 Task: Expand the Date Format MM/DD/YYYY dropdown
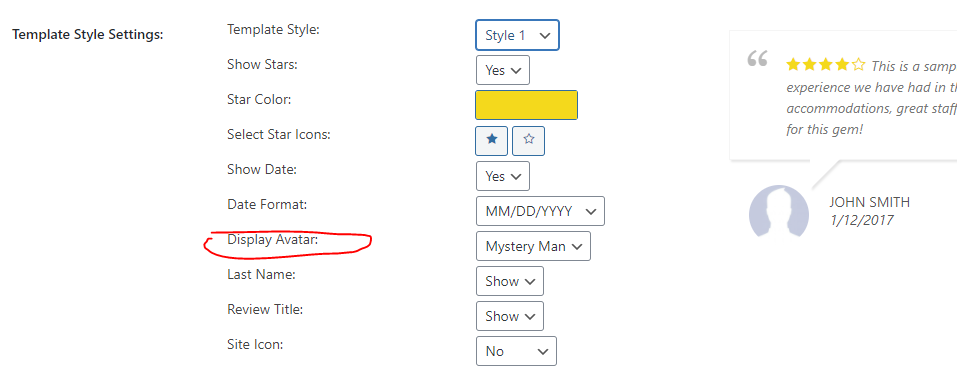[x=540, y=211]
